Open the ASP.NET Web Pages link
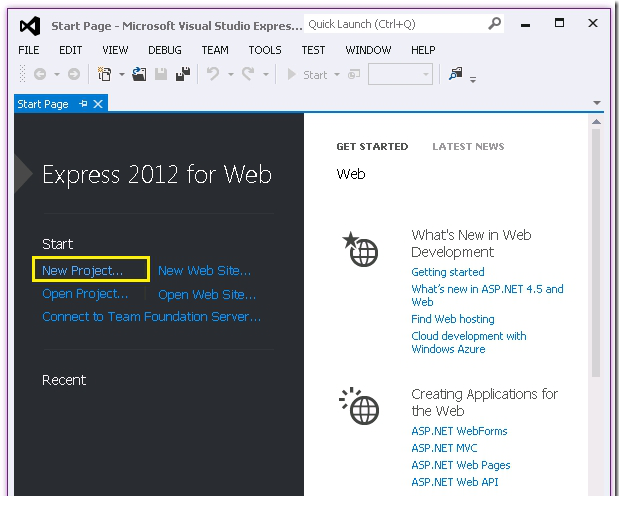This screenshot has height=515, width=619. 461,465
